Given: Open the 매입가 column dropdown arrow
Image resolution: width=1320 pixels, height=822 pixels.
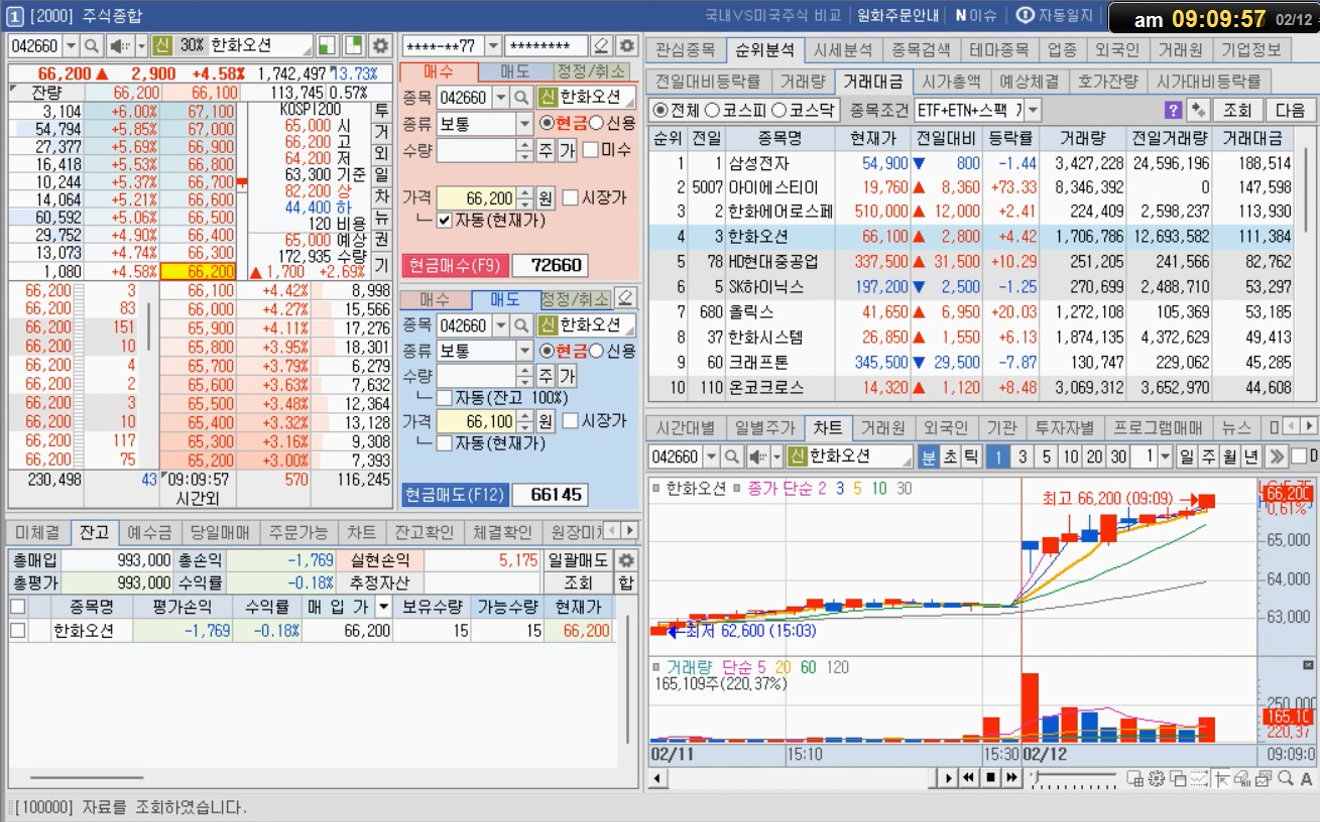Looking at the screenshot, I should pos(382,607).
